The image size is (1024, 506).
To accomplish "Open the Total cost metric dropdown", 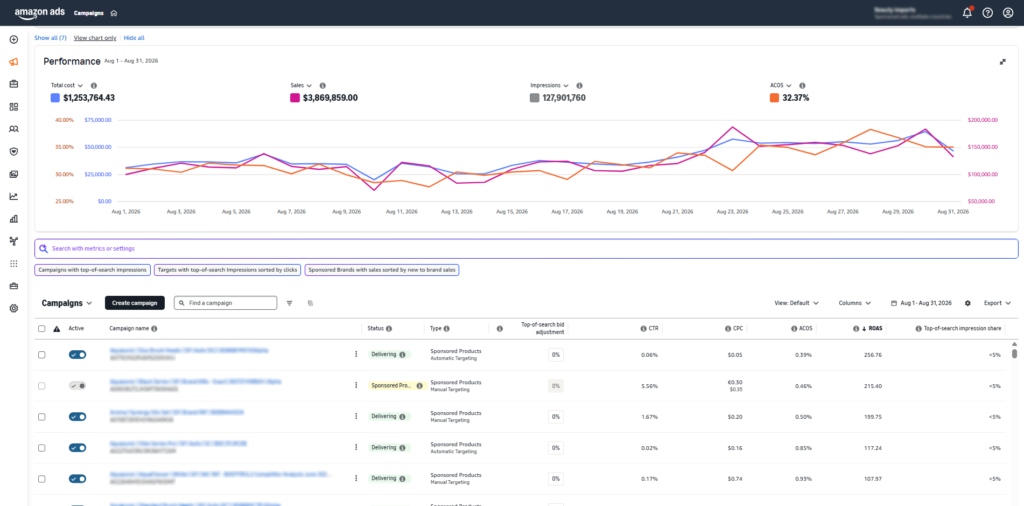I will pyautogui.click(x=67, y=86).
